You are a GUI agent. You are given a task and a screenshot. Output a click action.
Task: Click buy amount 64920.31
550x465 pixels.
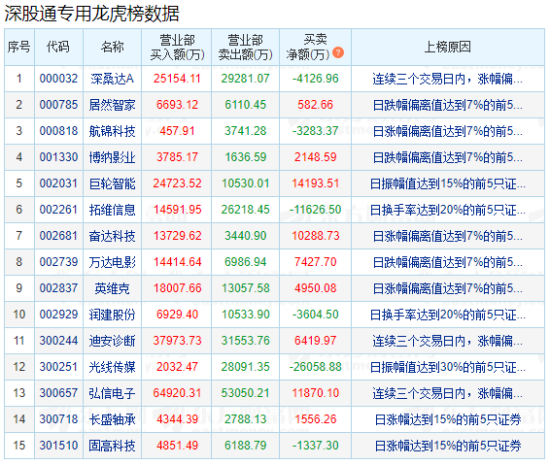pyautogui.click(x=177, y=393)
